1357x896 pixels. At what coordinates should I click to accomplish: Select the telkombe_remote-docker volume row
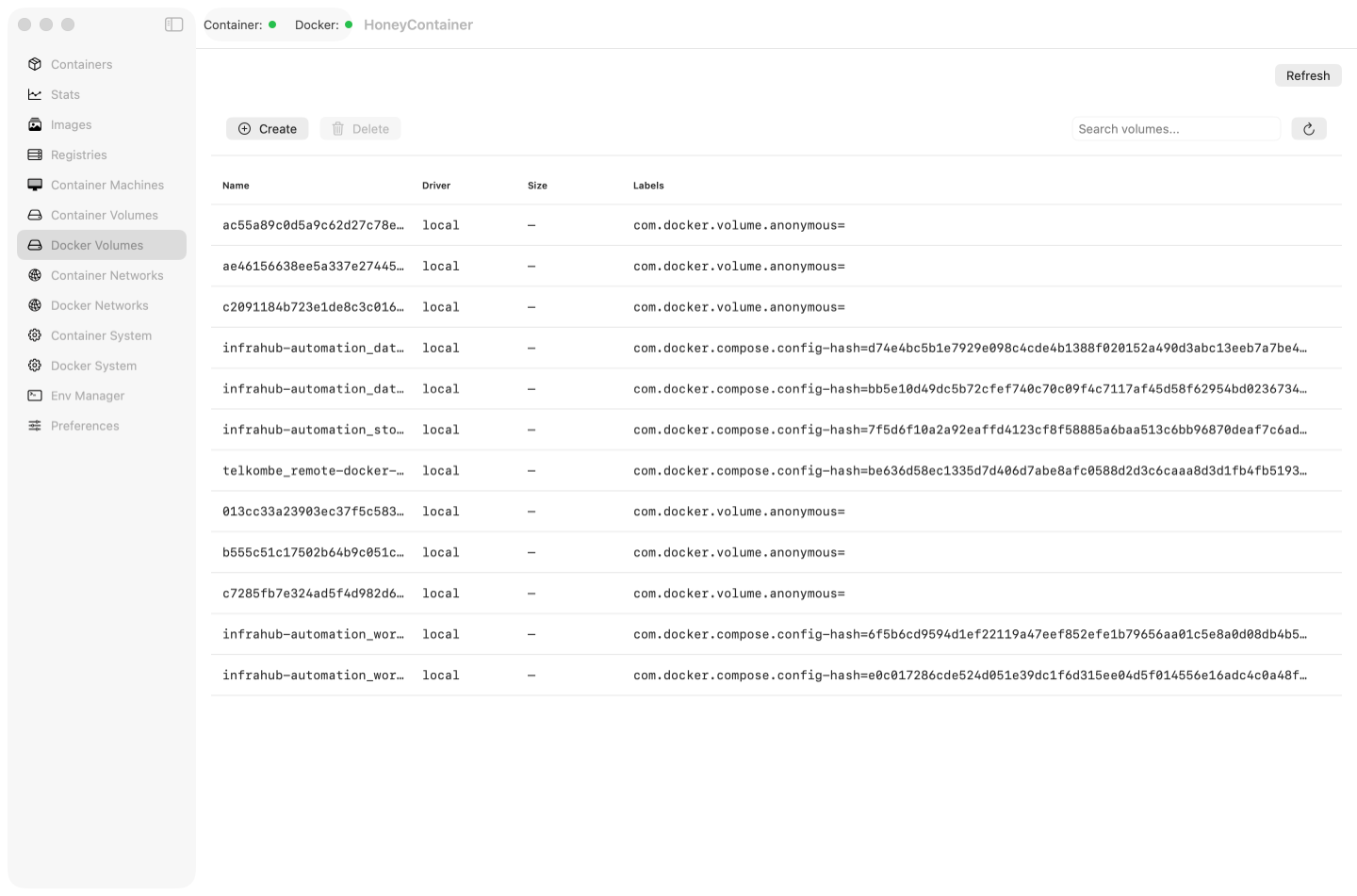click(x=777, y=471)
